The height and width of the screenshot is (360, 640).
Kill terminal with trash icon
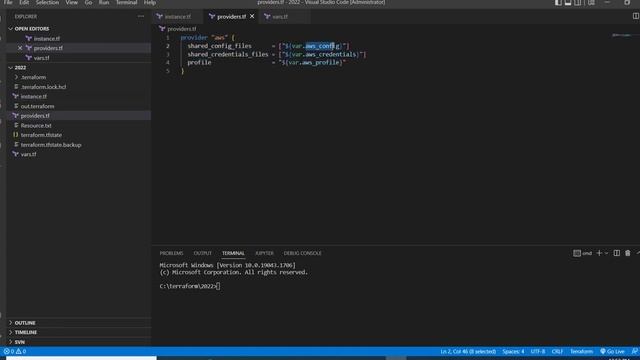point(627,253)
